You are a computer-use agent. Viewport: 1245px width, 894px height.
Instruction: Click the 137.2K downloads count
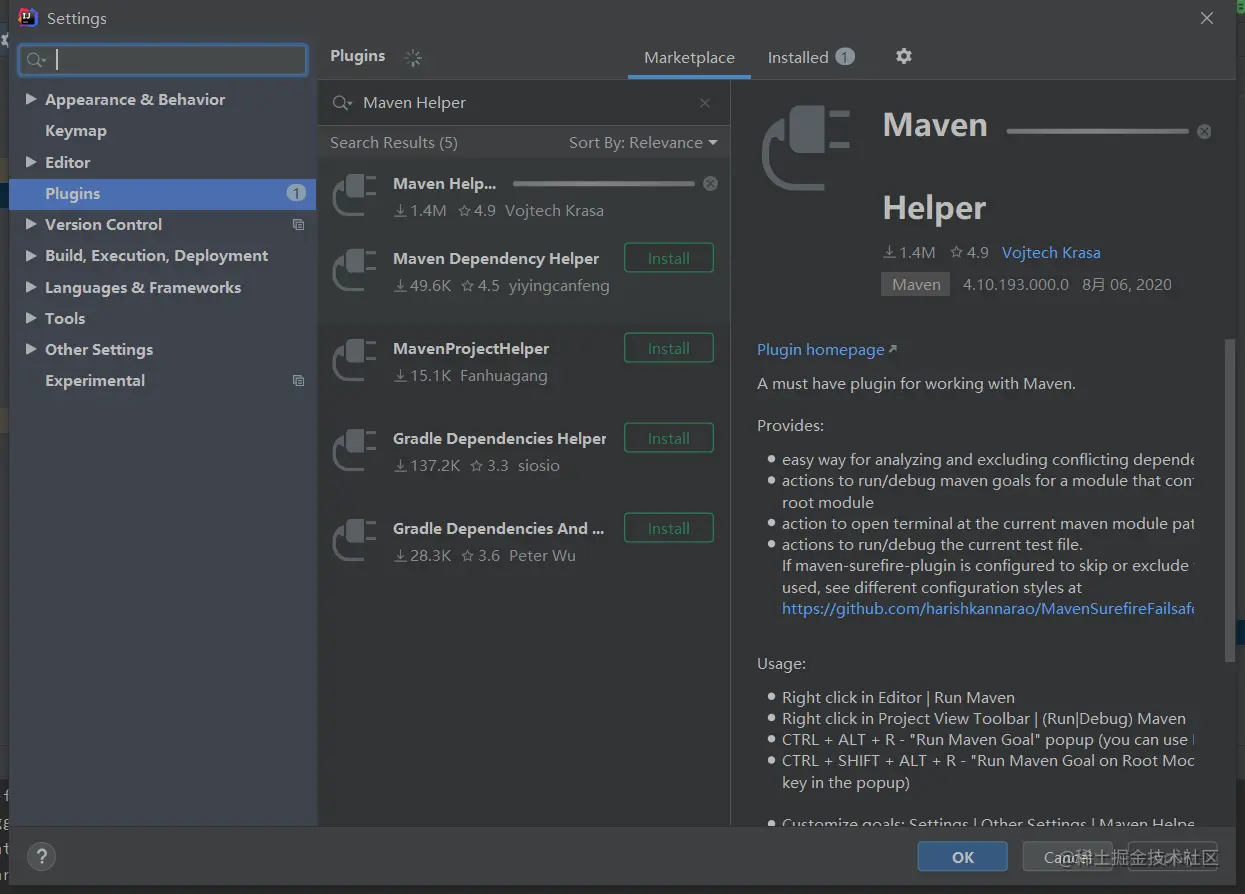(x=427, y=466)
